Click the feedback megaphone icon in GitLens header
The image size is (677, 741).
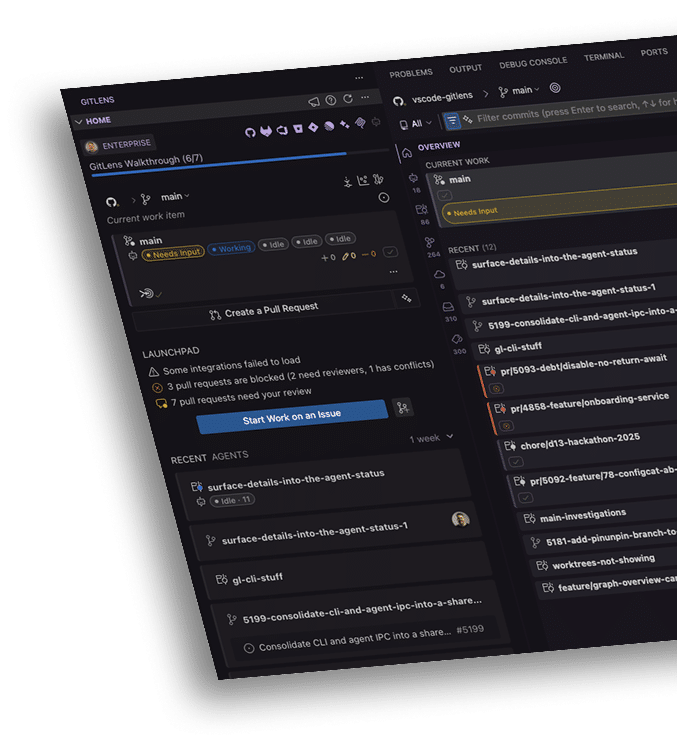[x=314, y=102]
